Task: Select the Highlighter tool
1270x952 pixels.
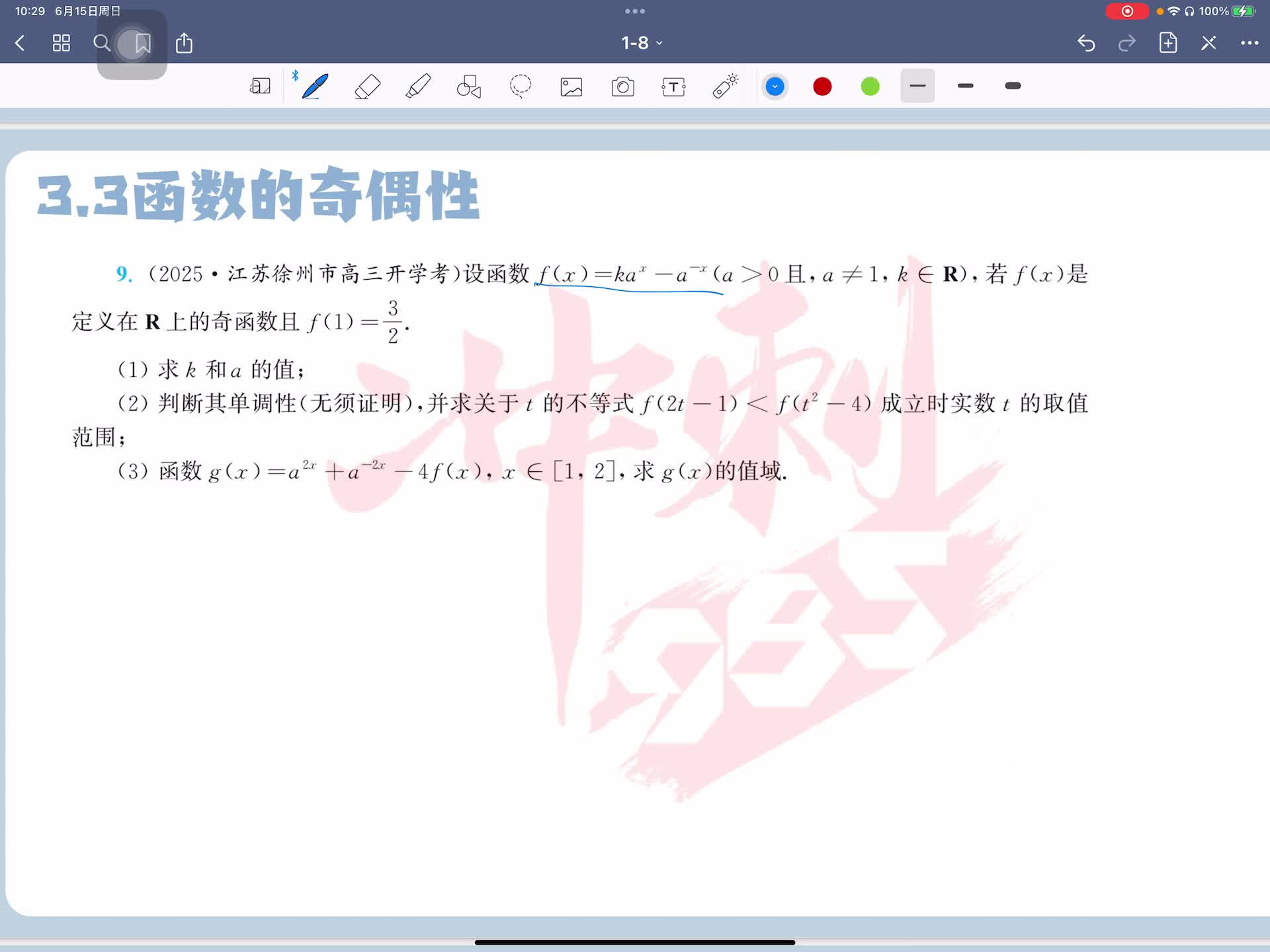Action: tap(418, 87)
